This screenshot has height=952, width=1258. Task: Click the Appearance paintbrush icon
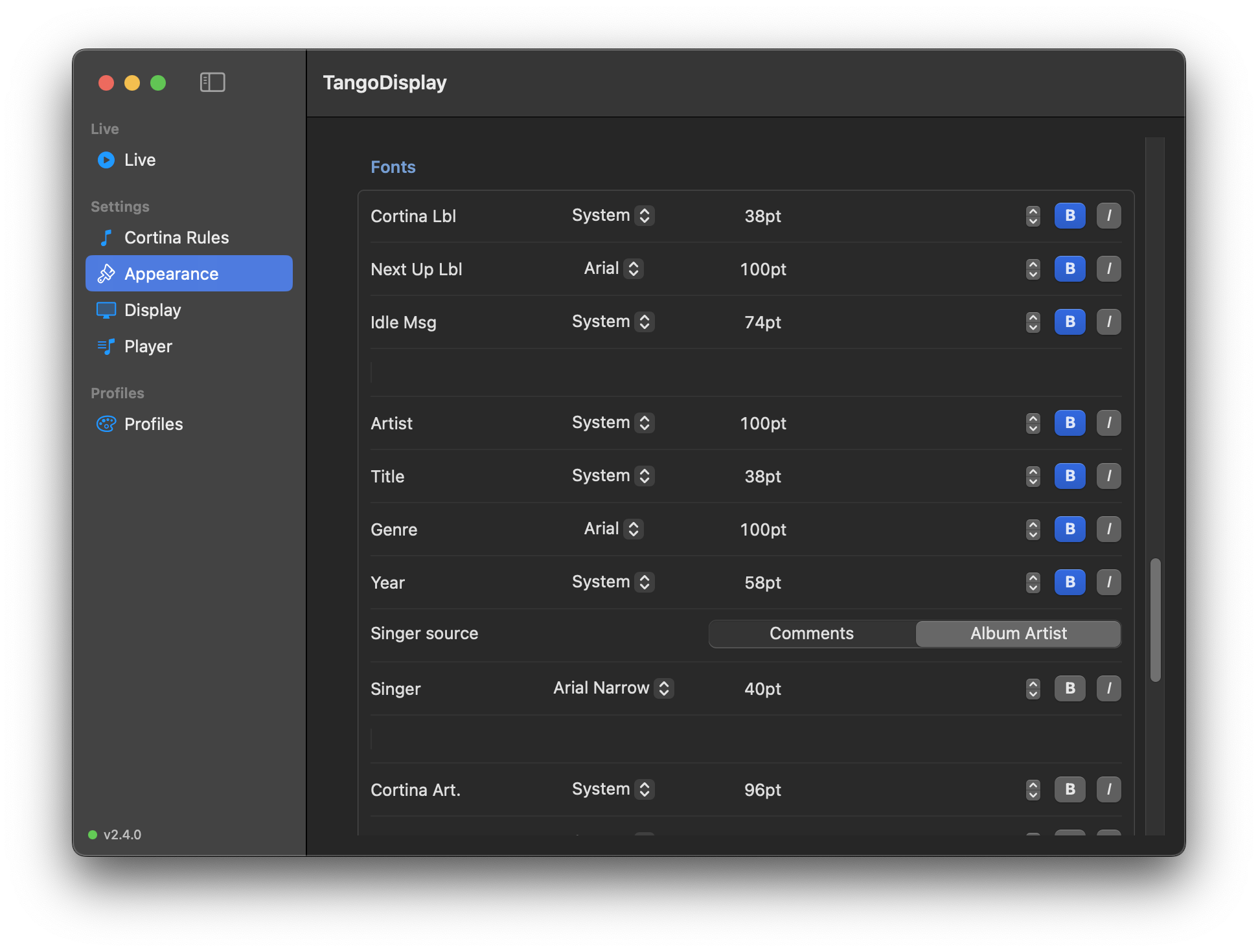point(106,274)
